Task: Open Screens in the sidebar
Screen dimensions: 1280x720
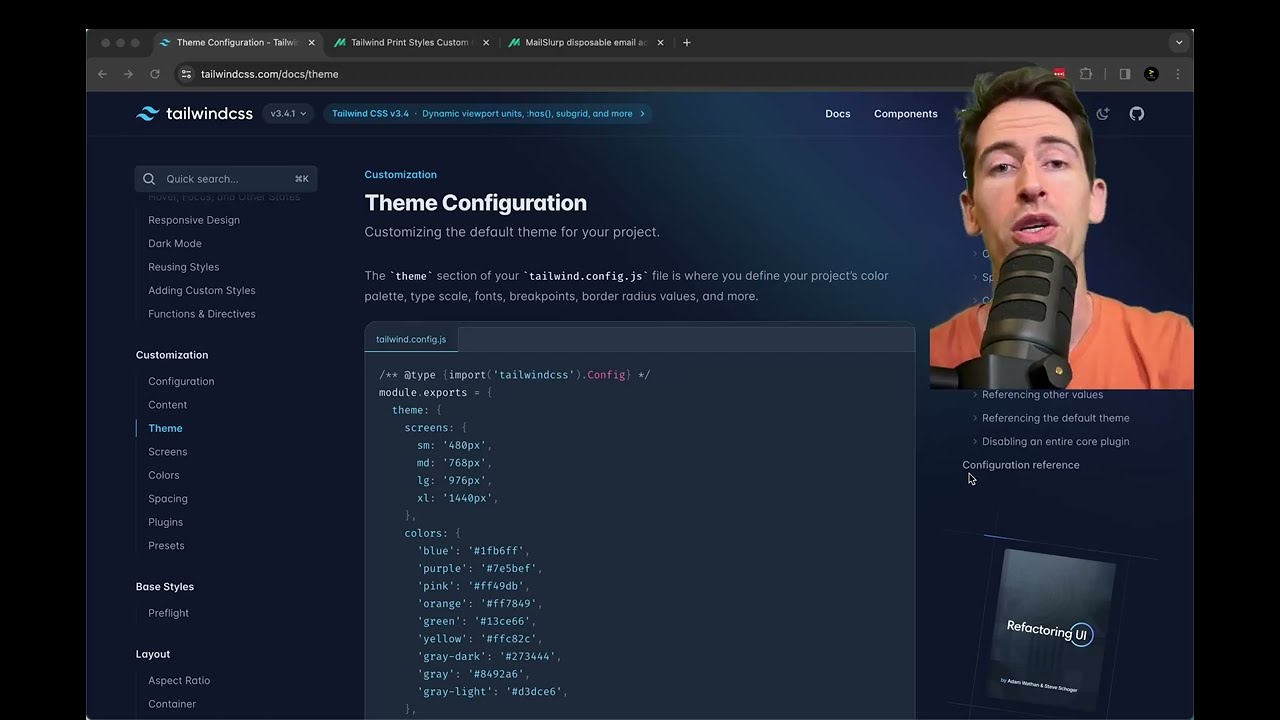Action: coord(168,452)
